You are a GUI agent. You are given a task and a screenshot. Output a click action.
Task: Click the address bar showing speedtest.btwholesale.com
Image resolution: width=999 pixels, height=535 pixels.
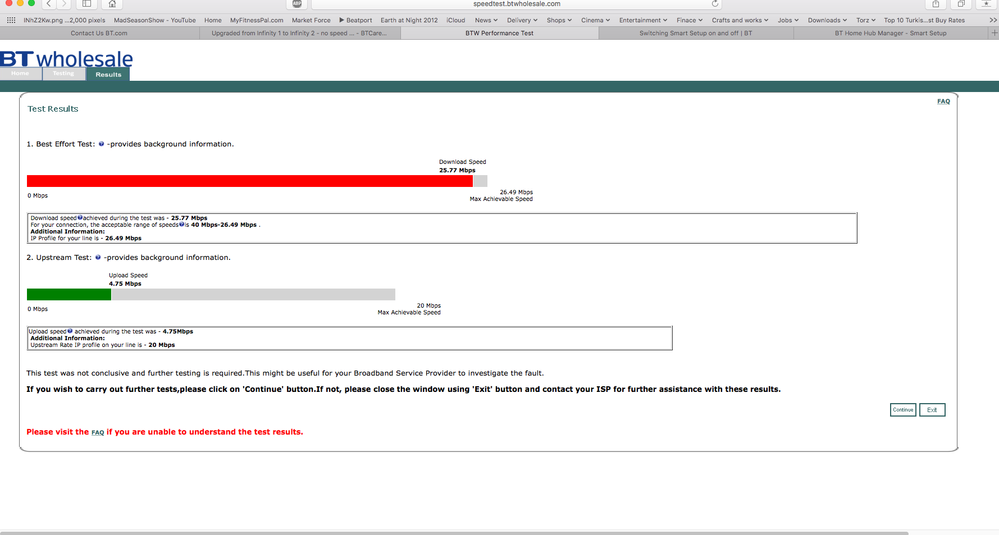516,4
